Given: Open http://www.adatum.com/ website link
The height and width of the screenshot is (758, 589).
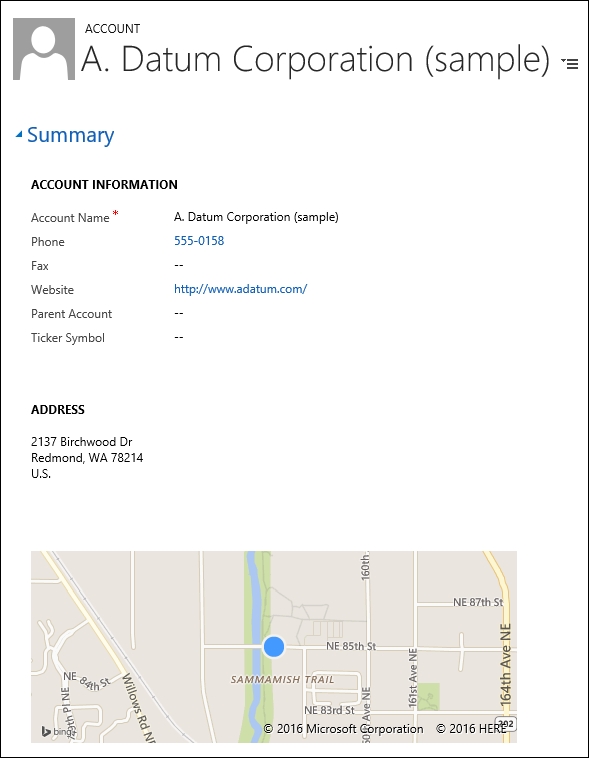Looking at the screenshot, I should [x=240, y=289].
